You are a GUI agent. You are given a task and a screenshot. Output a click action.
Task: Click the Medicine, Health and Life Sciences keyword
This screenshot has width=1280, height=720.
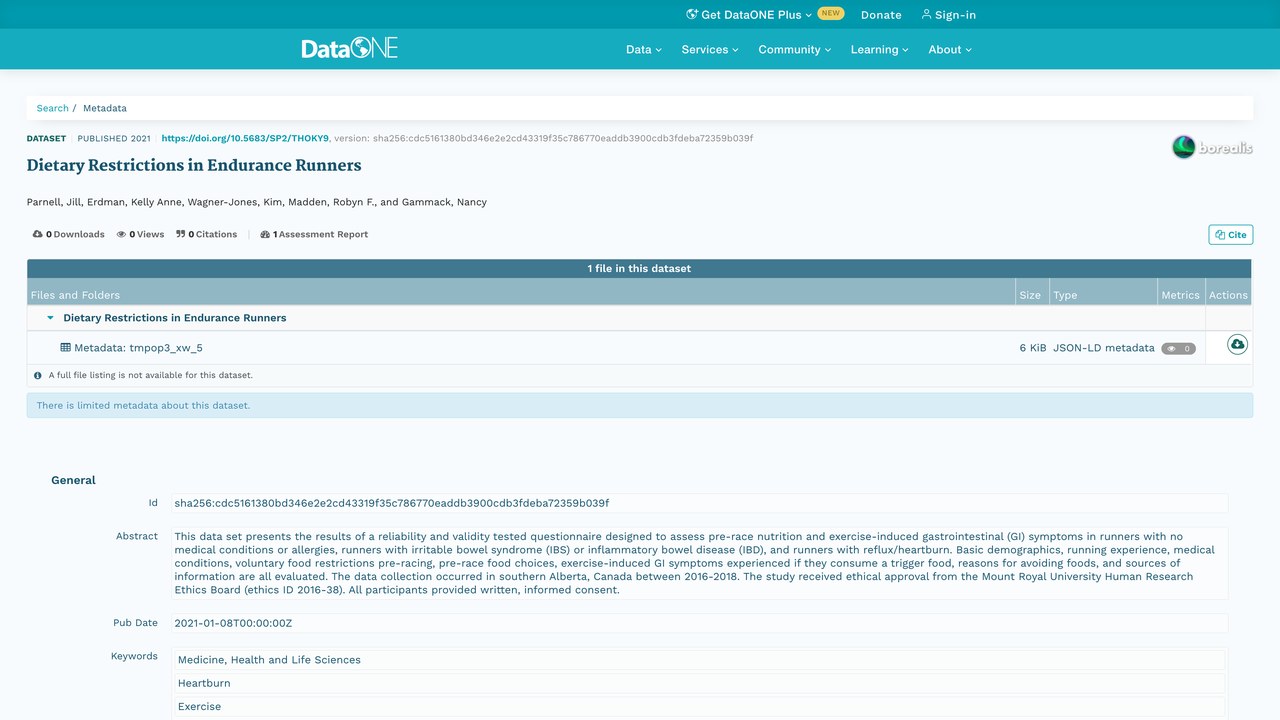click(x=699, y=660)
